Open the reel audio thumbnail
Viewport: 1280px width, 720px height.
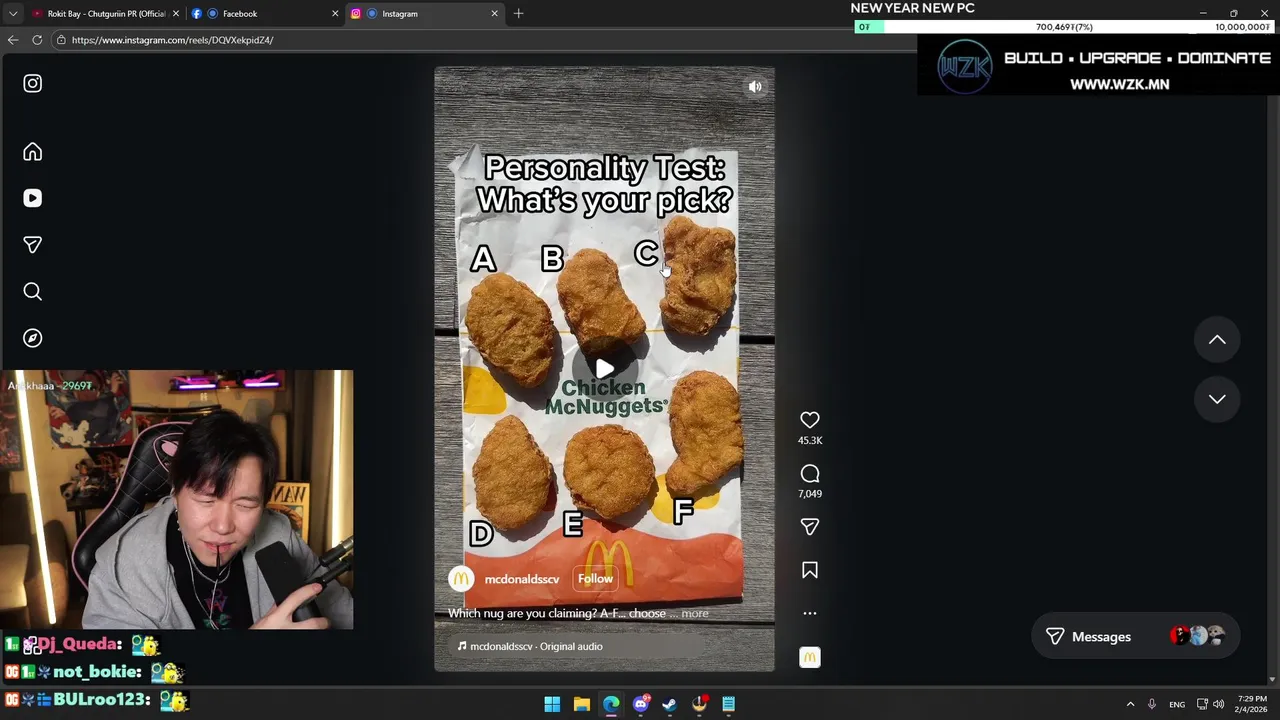[810, 657]
